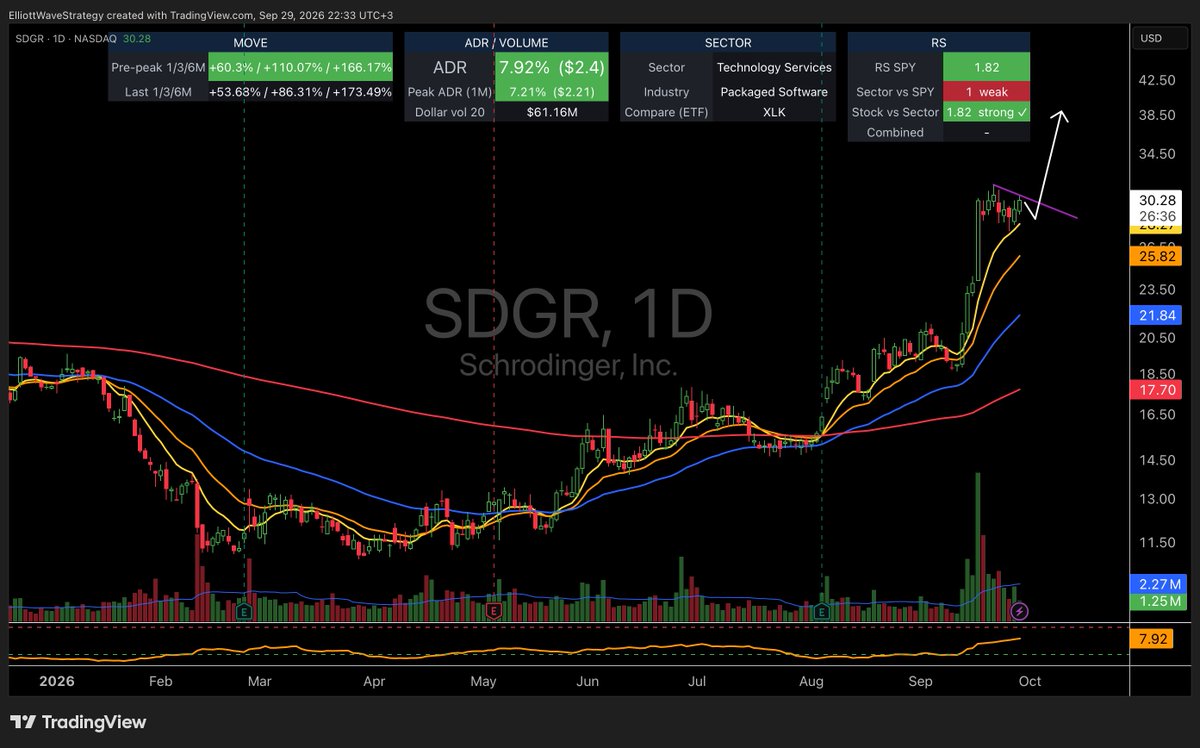This screenshot has width=1200, height=748.
Task: Click the Industry row label
Action: tap(666, 91)
